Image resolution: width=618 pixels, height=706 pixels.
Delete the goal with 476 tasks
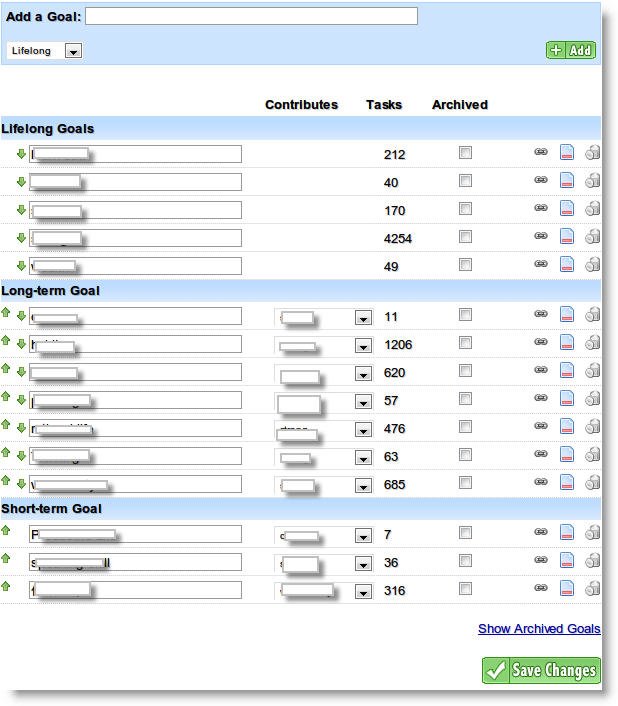click(x=592, y=426)
